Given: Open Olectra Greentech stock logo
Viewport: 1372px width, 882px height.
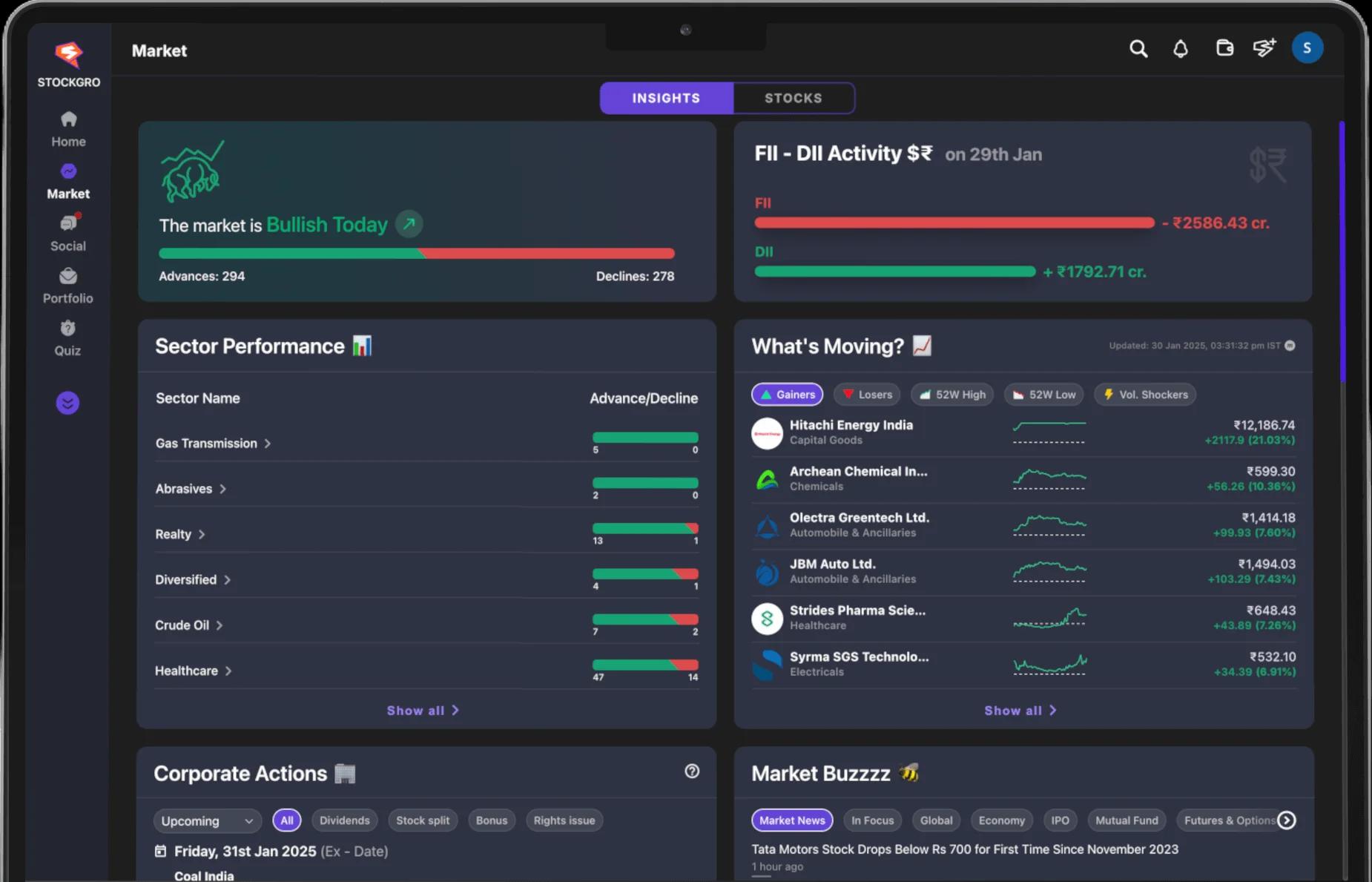Looking at the screenshot, I should click(x=767, y=526).
